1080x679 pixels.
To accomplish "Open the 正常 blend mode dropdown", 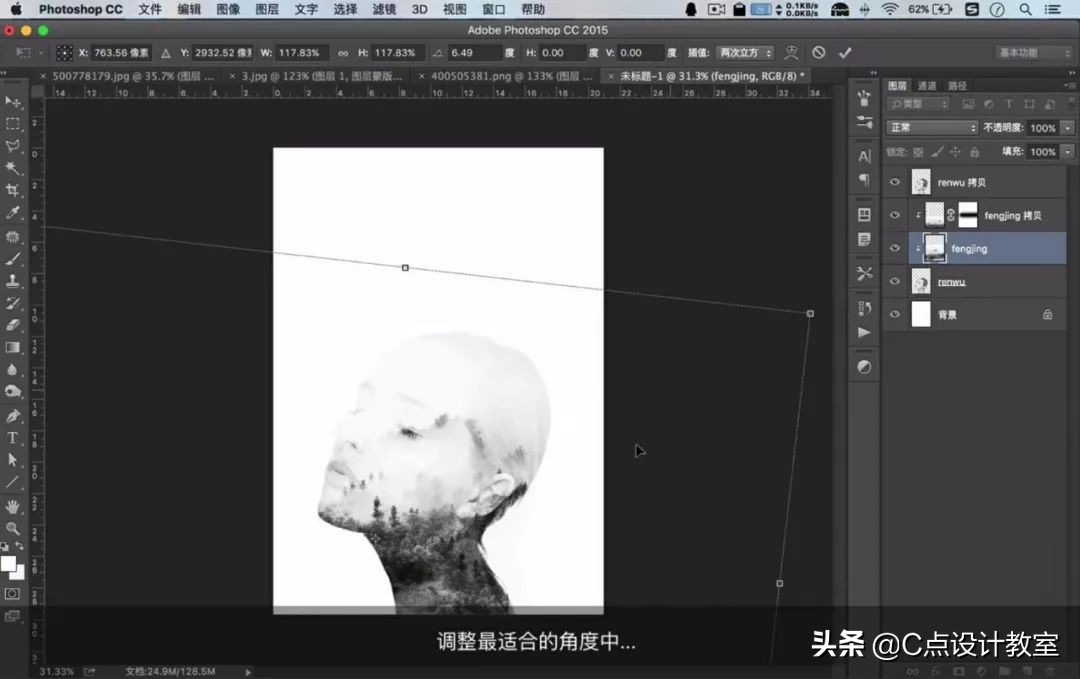I will pyautogui.click(x=932, y=128).
